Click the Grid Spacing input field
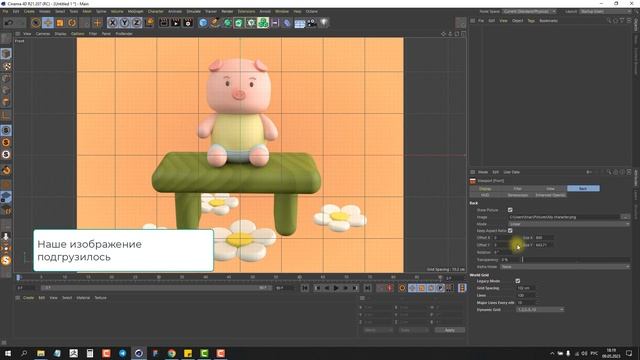The image size is (640, 360). point(525,288)
